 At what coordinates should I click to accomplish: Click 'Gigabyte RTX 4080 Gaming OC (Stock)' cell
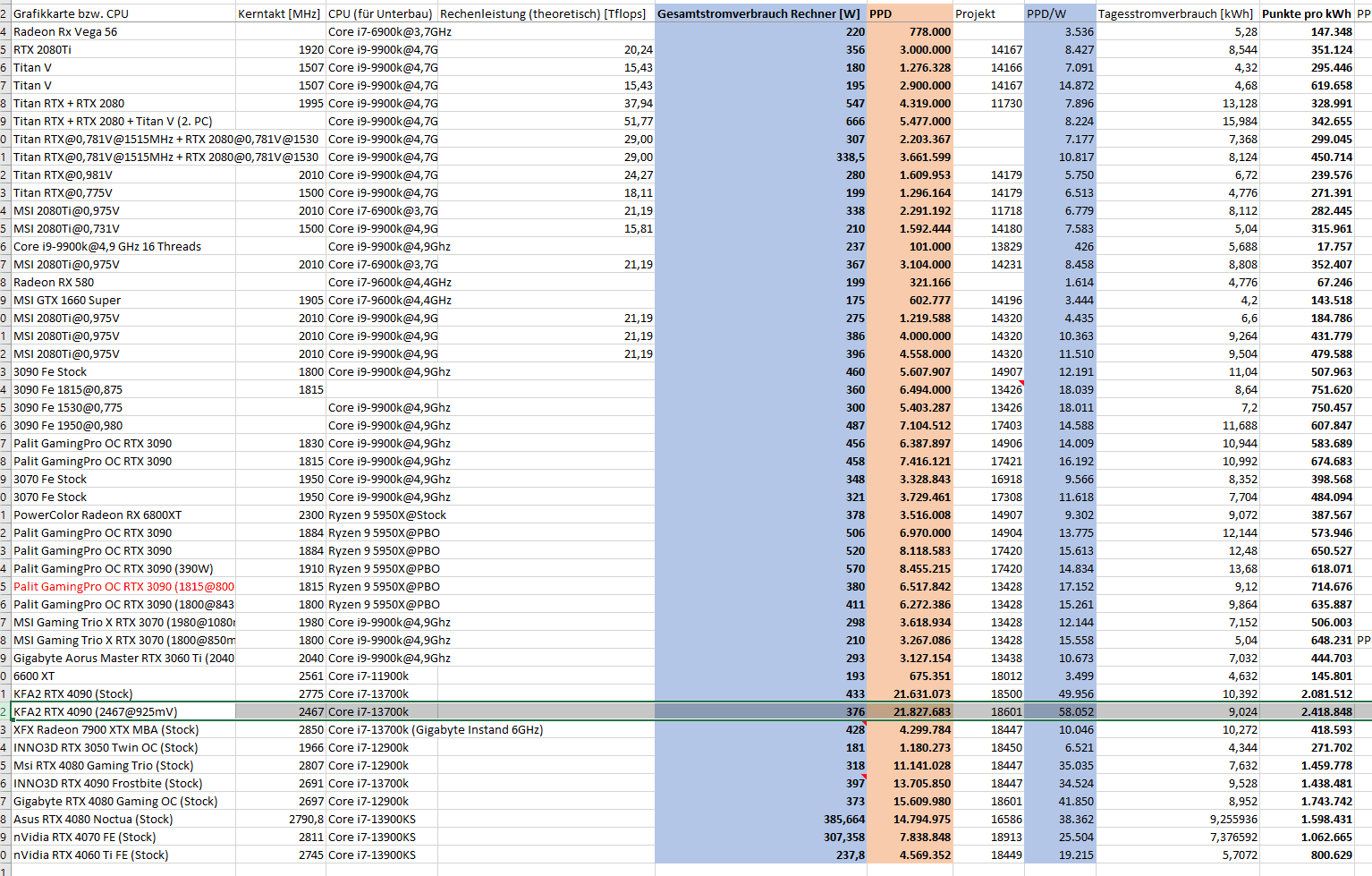[123, 801]
